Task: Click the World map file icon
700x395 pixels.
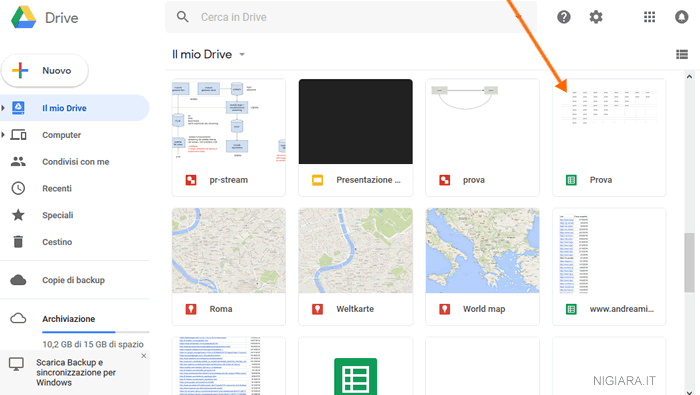Action: point(445,309)
